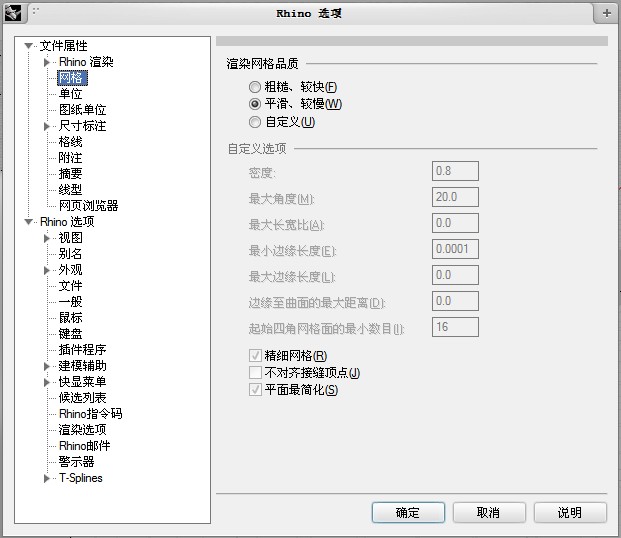This screenshot has width=621, height=538.
Task: Click the 最大长宽比 input field
Action: (455, 223)
